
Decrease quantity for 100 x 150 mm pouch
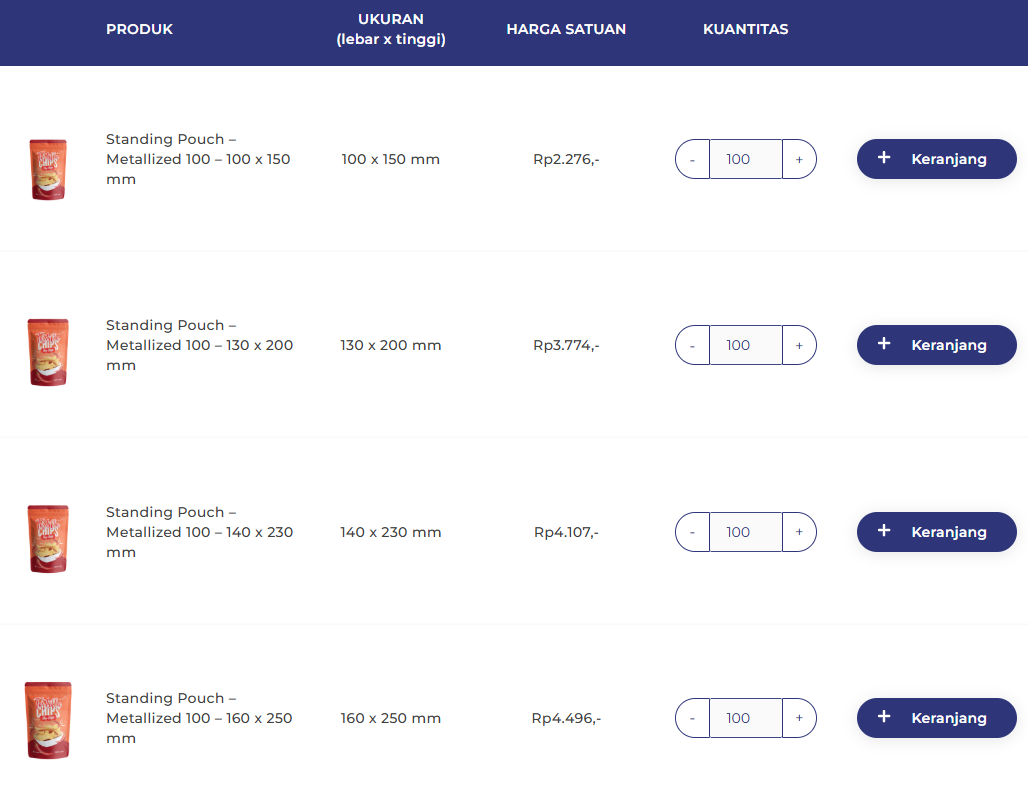pos(692,159)
